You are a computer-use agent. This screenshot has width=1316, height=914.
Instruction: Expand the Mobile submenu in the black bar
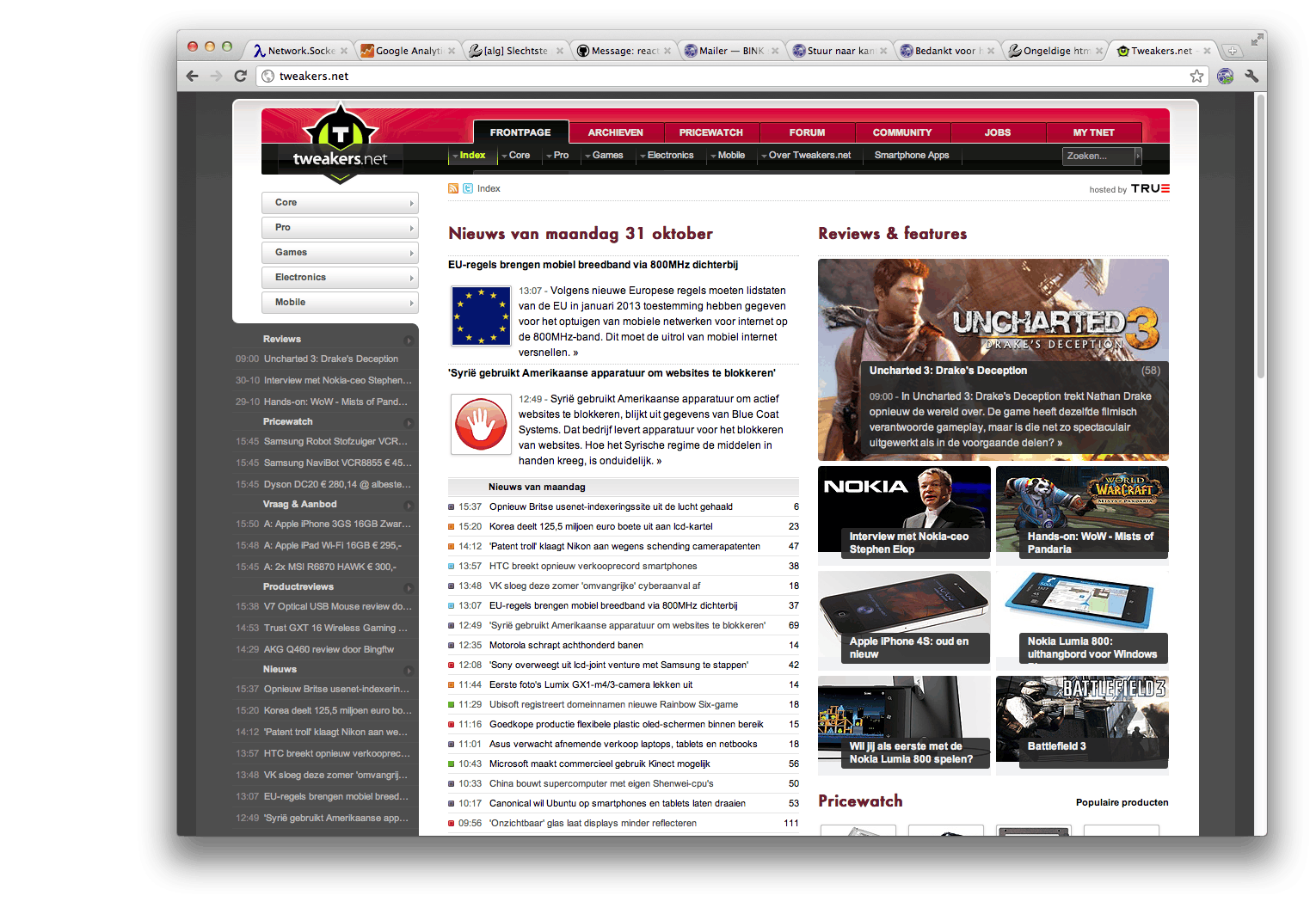[729, 156]
